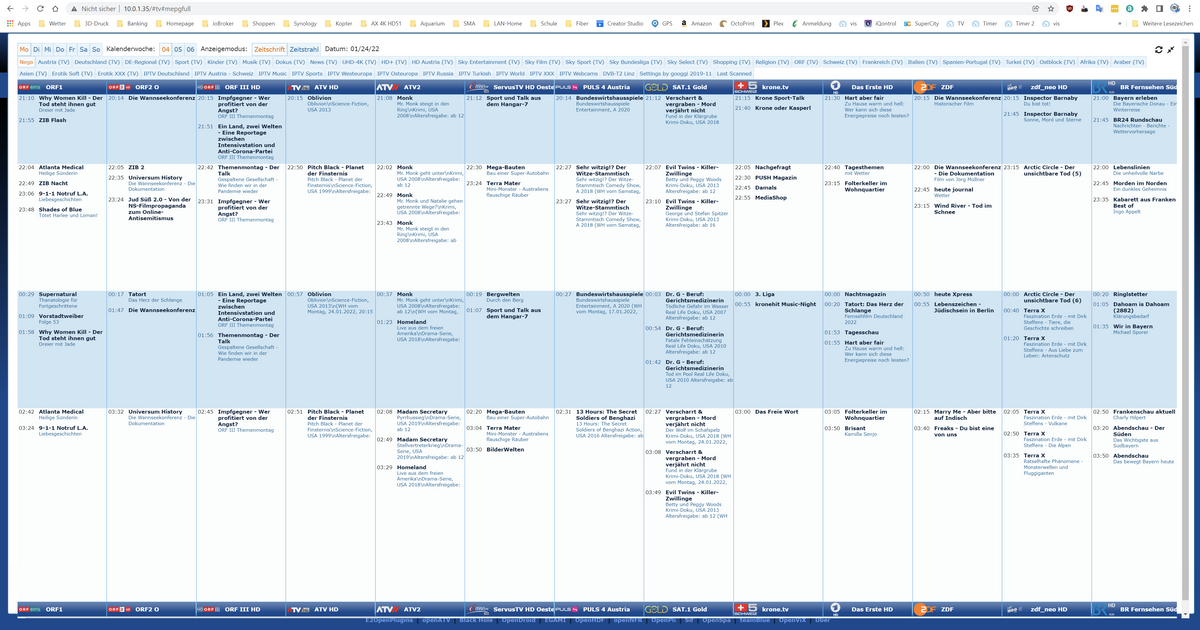
Task: Select calendar week 05
Action: point(179,49)
